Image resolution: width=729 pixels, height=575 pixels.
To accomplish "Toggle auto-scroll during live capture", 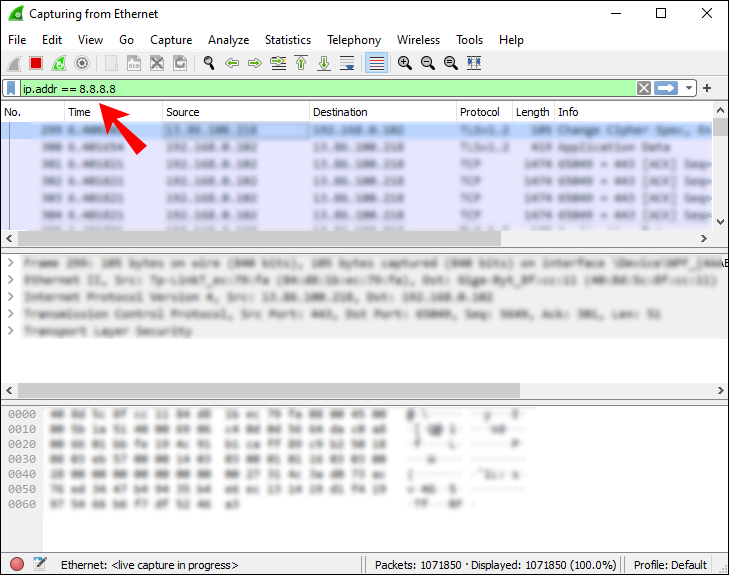I will tap(347, 63).
